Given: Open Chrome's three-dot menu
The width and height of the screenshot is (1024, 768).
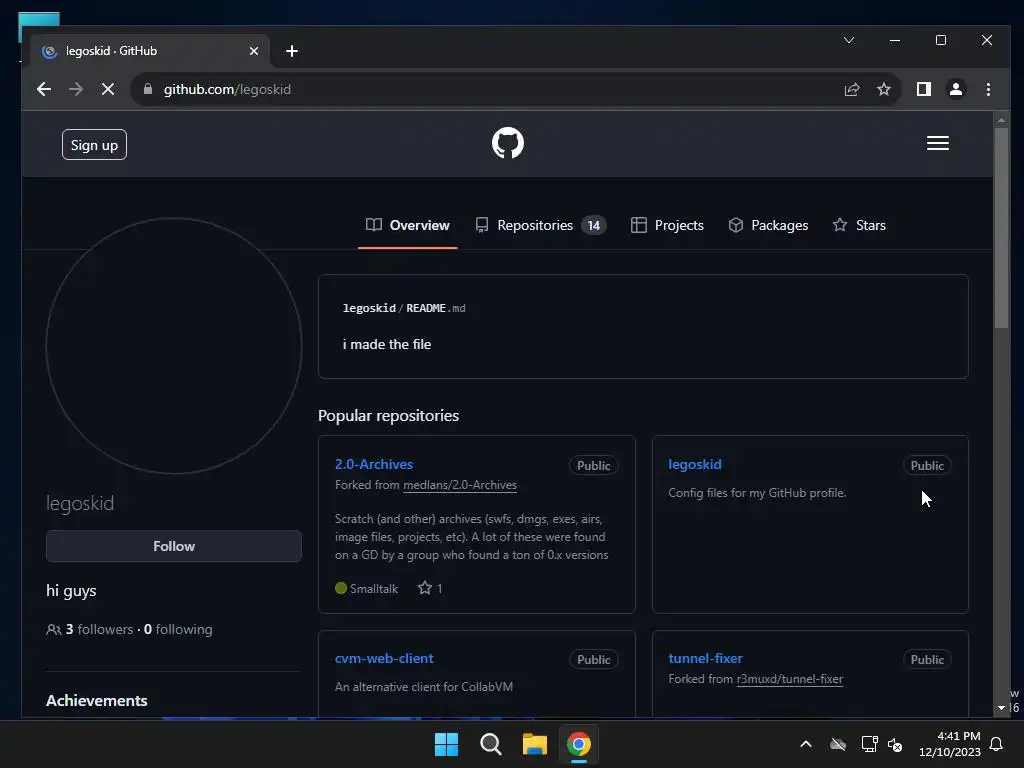Looking at the screenshot, I should click(x=988, y=89).
